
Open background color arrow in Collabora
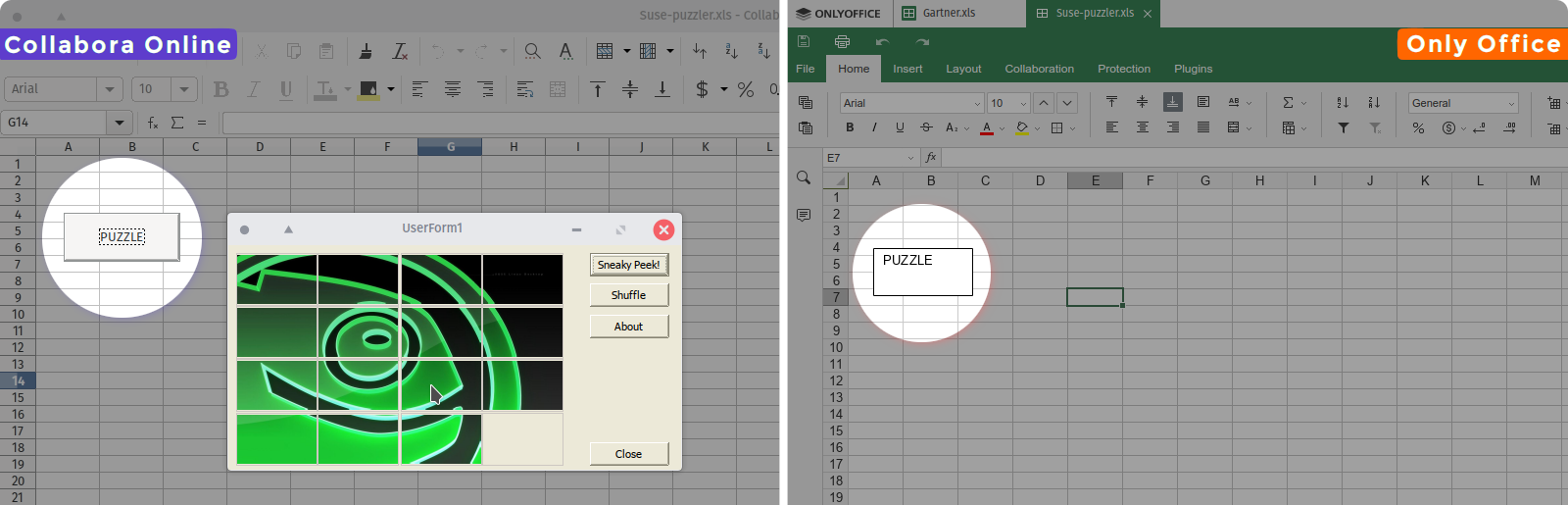[x=391, y=89]
